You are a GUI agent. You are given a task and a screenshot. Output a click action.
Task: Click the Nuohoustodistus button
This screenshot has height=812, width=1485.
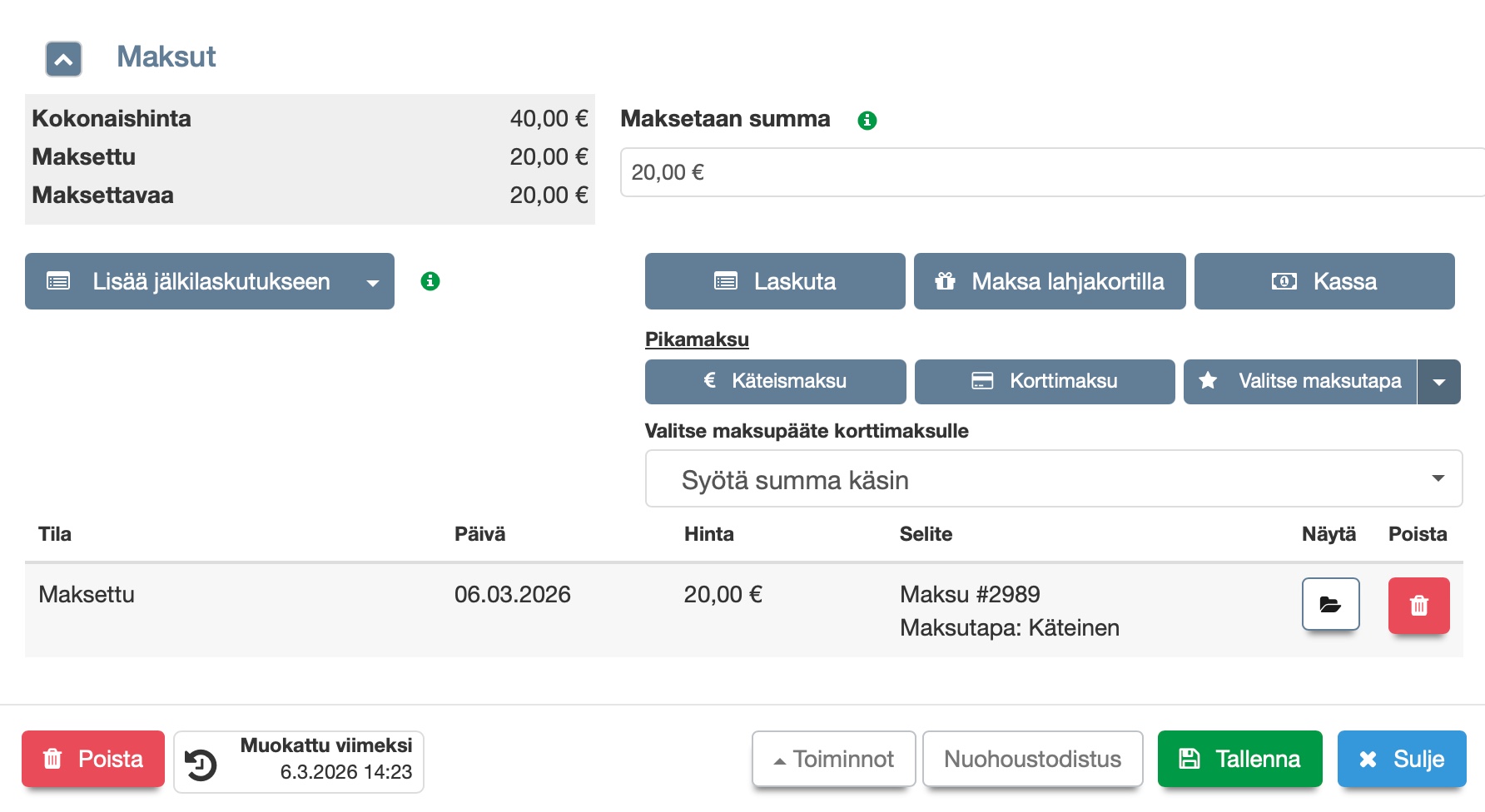(1032, 759)
